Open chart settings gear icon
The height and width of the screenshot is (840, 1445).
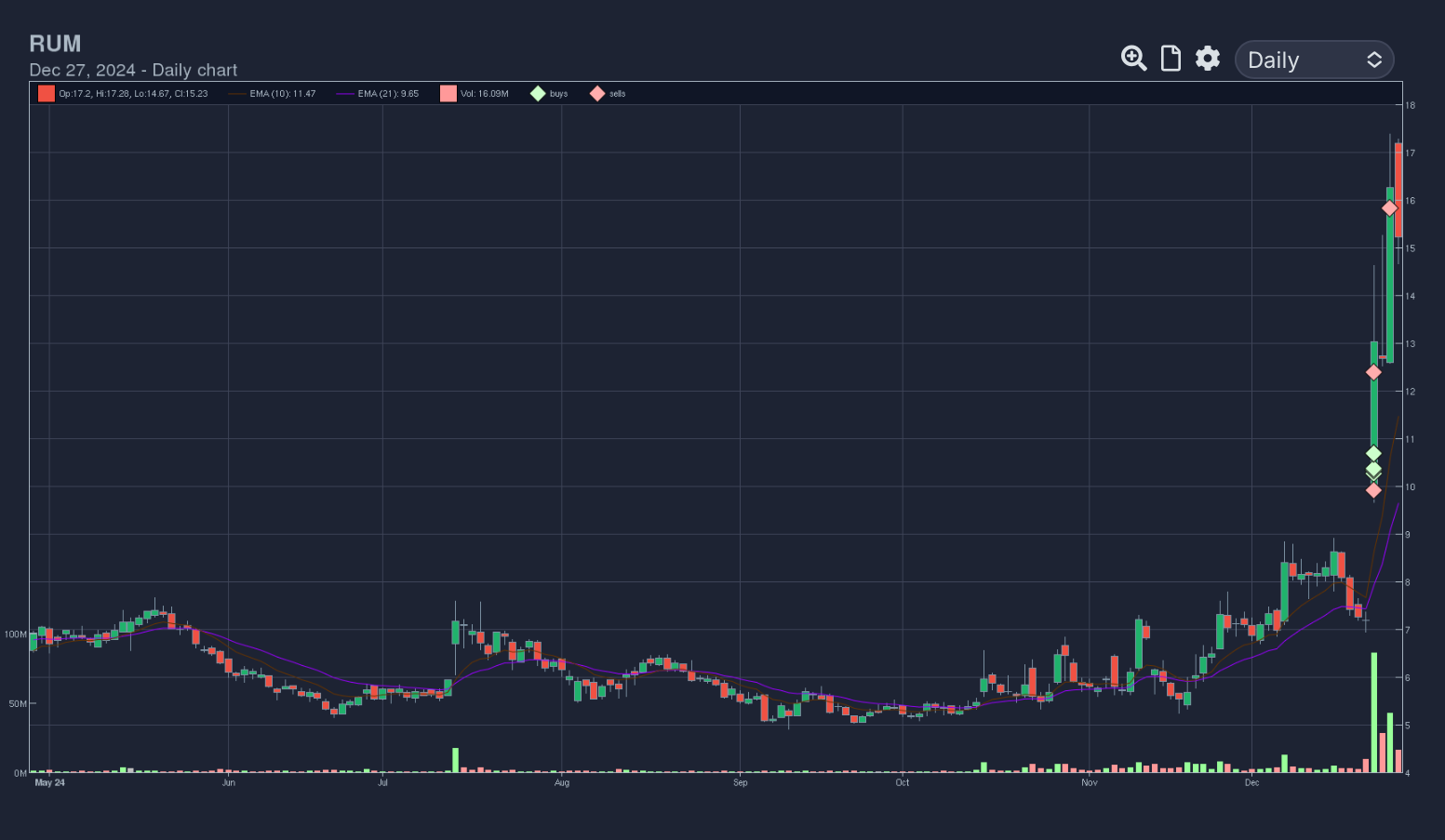tap(1208, 59)
